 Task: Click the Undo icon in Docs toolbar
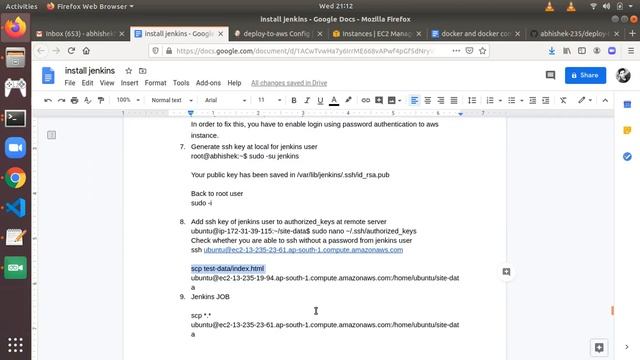coord(48,100)
